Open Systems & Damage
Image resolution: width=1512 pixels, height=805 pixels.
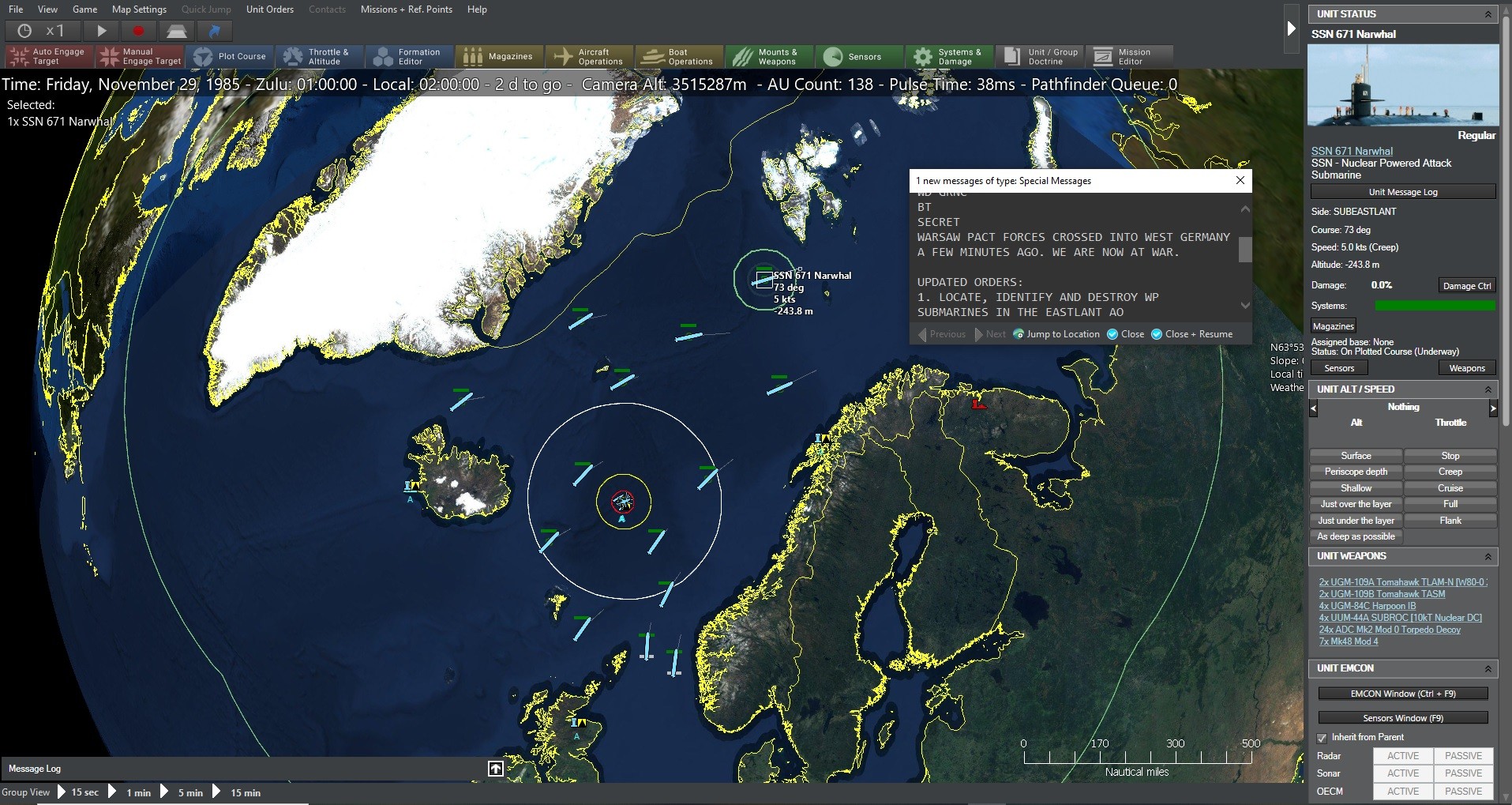(x=949, y=56)
